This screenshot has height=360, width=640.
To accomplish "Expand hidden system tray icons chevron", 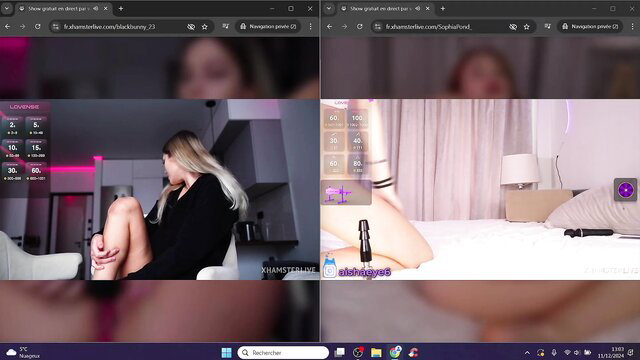I will pos(527,353).
